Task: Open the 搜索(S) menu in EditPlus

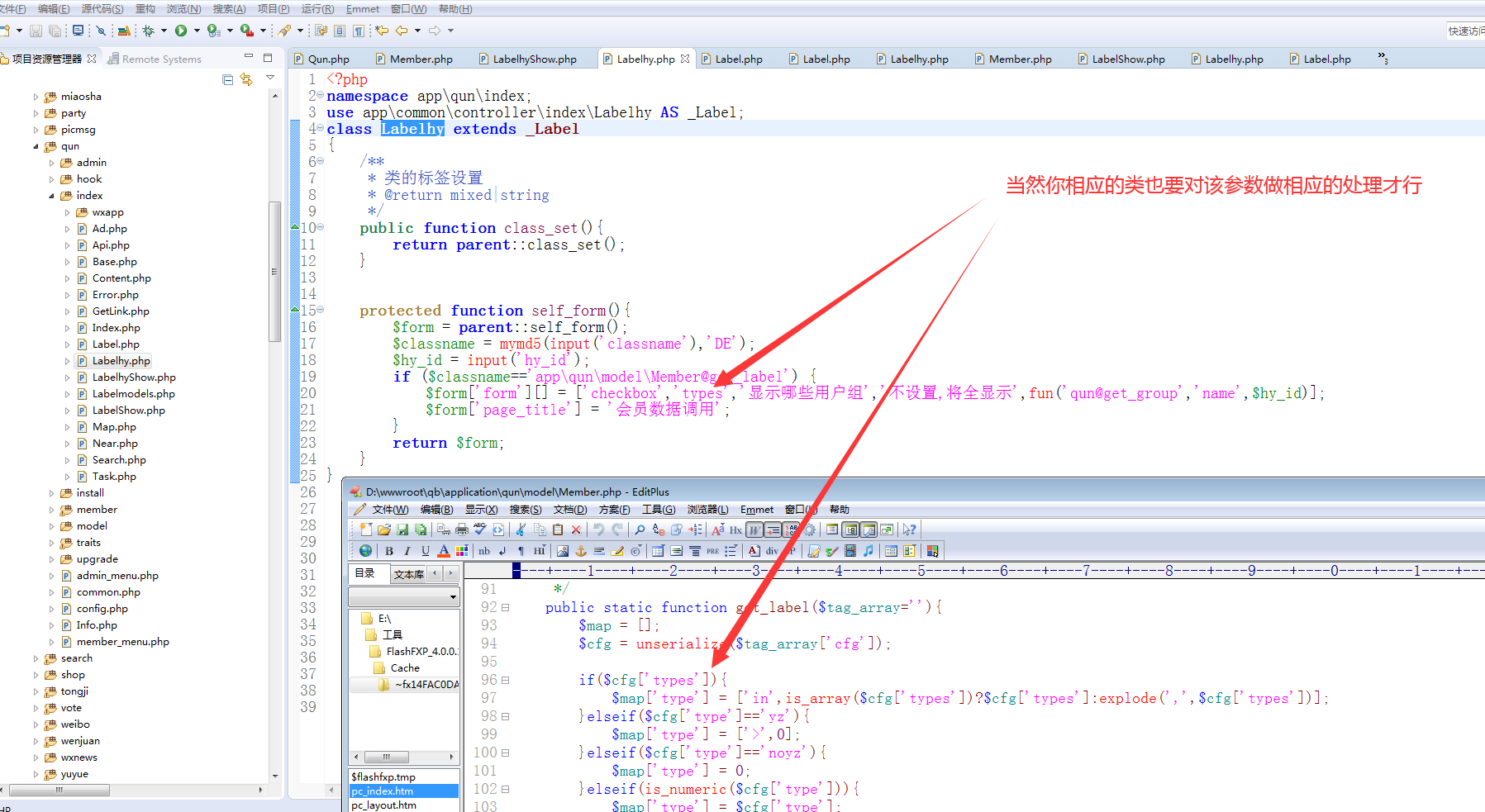Action: pyautogui.click(x=525, y=510)
